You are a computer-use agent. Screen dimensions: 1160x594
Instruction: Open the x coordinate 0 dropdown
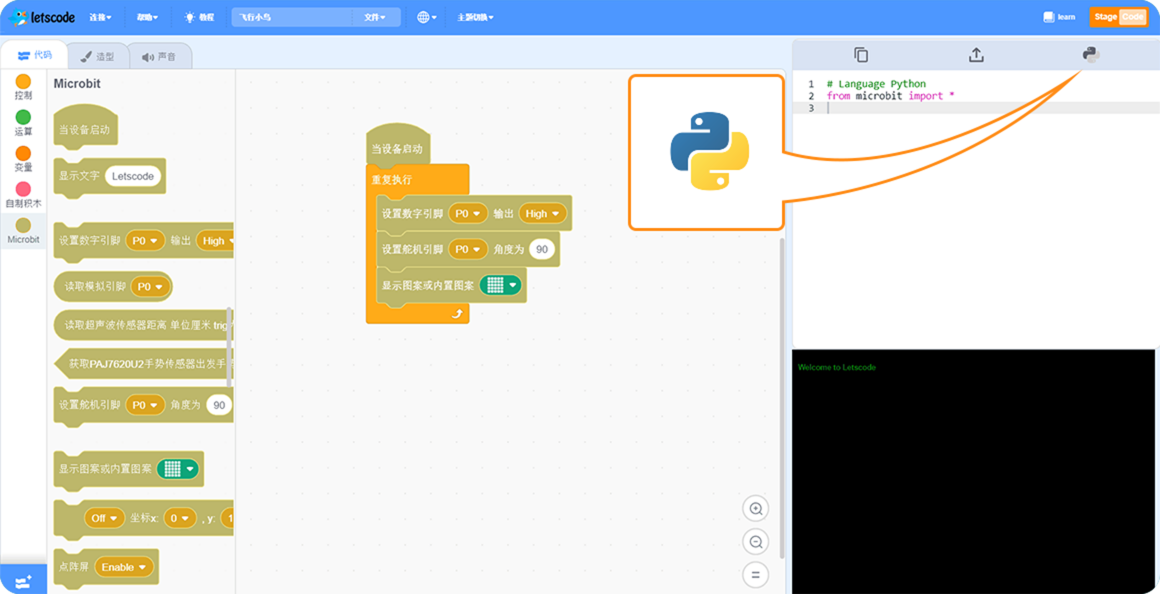(x=180, y=519)
